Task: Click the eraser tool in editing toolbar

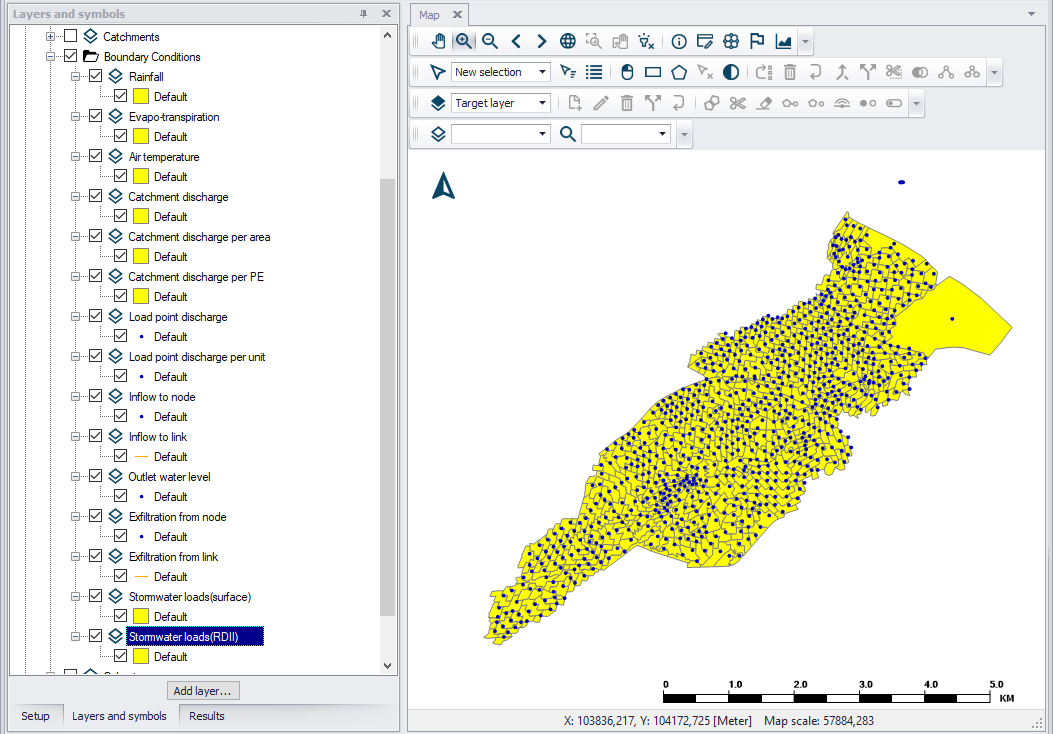Action: (764, 103)
